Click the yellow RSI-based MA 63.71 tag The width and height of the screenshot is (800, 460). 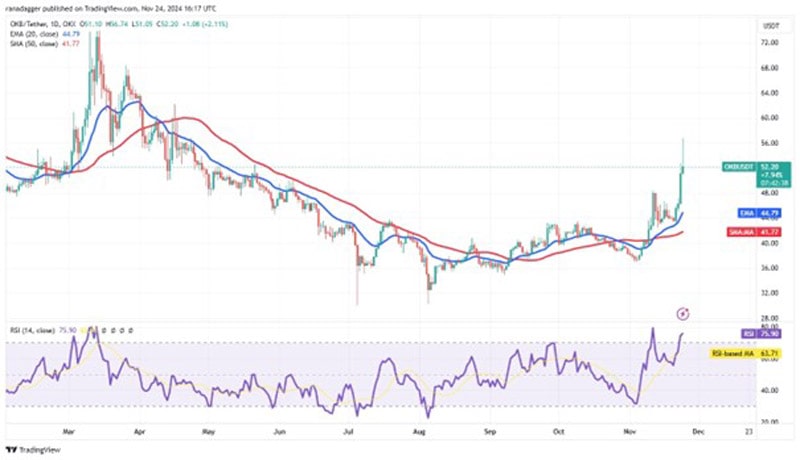tap(745, 353)
